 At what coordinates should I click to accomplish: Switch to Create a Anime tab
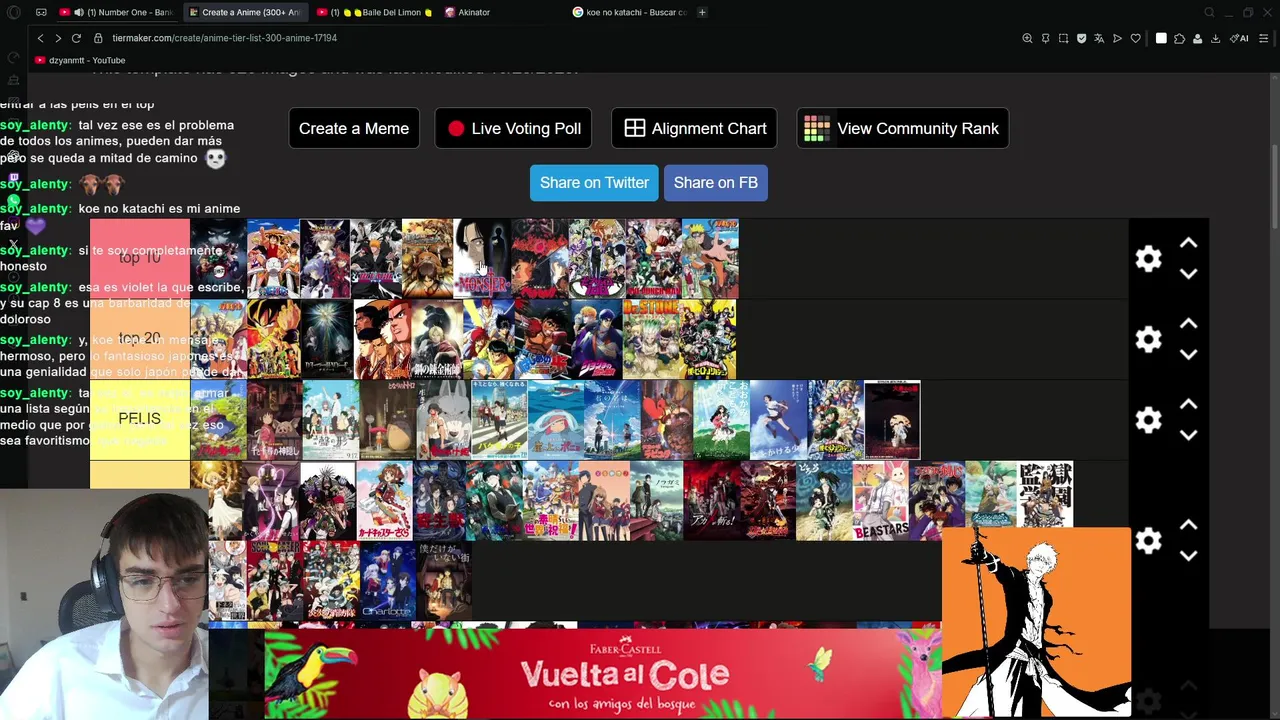[x=245, y=12]
